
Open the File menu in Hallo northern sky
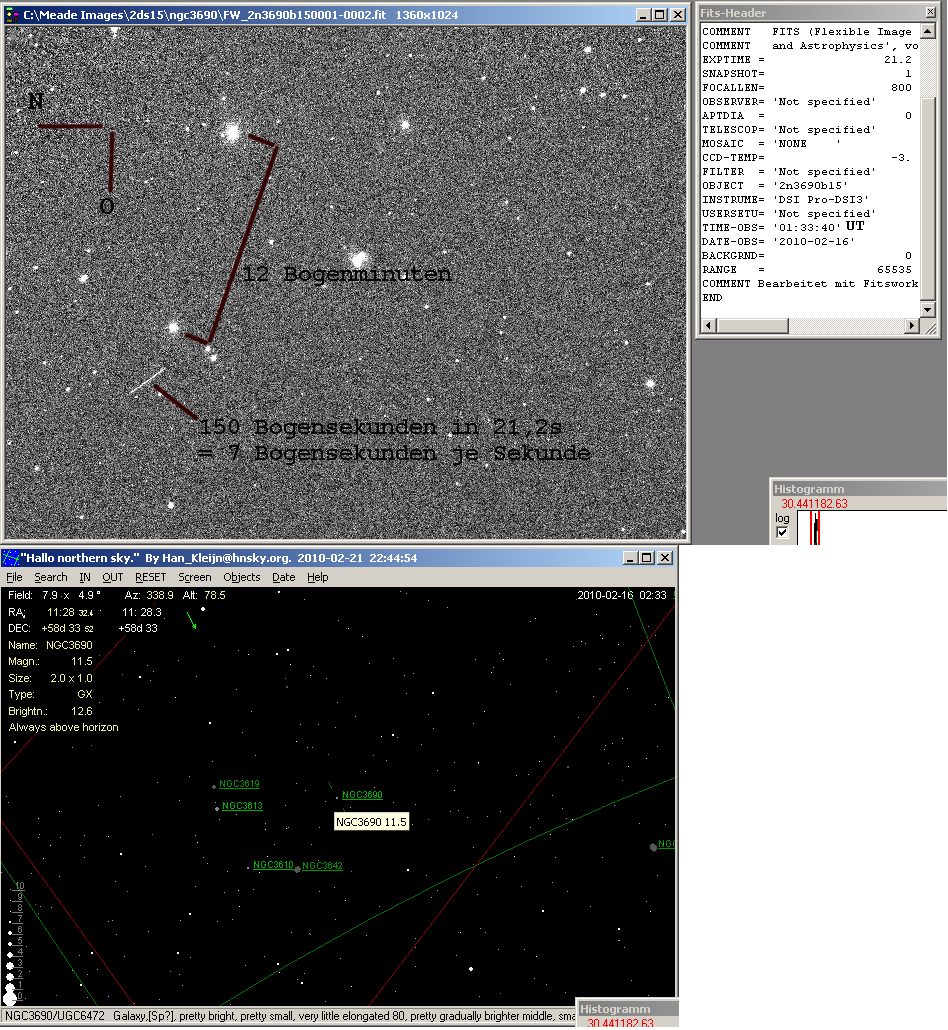[14, 577]
